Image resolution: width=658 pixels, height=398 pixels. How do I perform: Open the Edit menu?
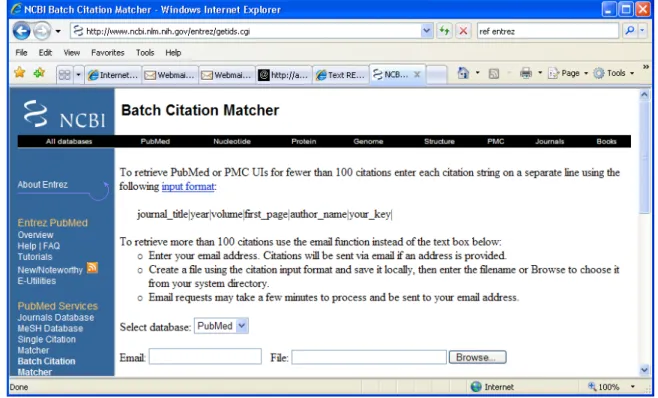tap(45, 52)
